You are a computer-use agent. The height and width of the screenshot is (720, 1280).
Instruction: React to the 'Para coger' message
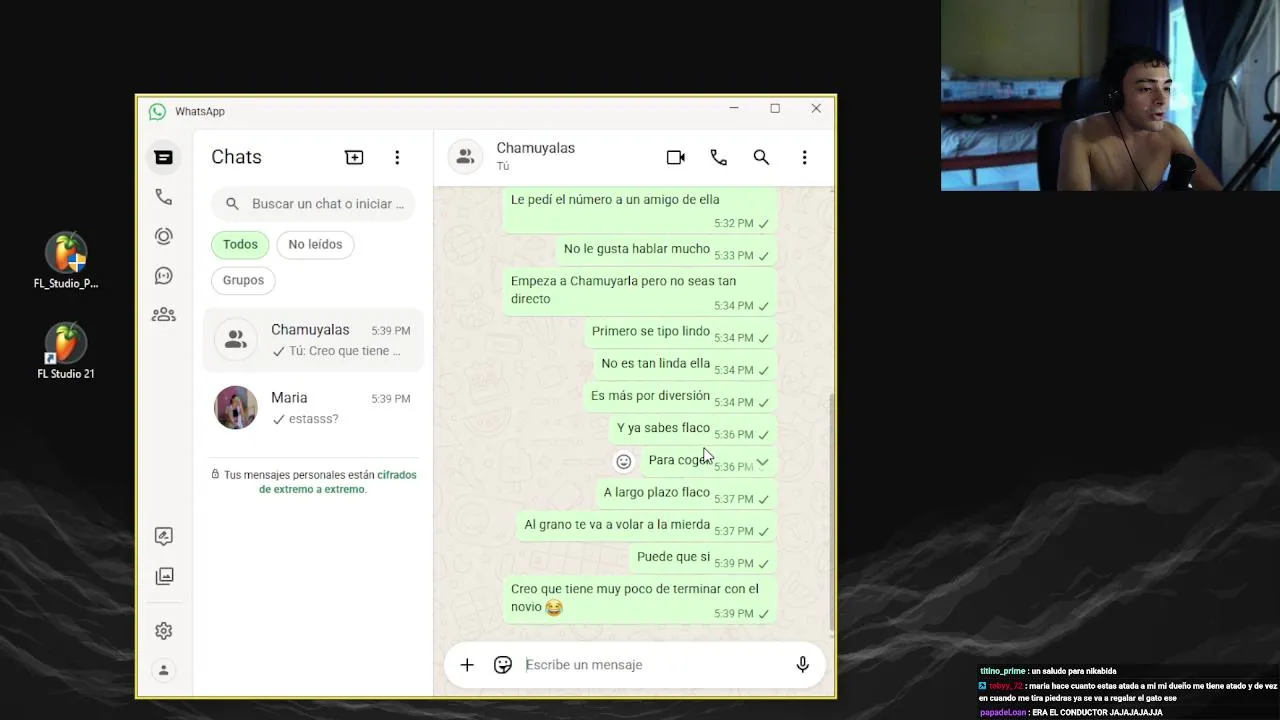pos(624,461)
